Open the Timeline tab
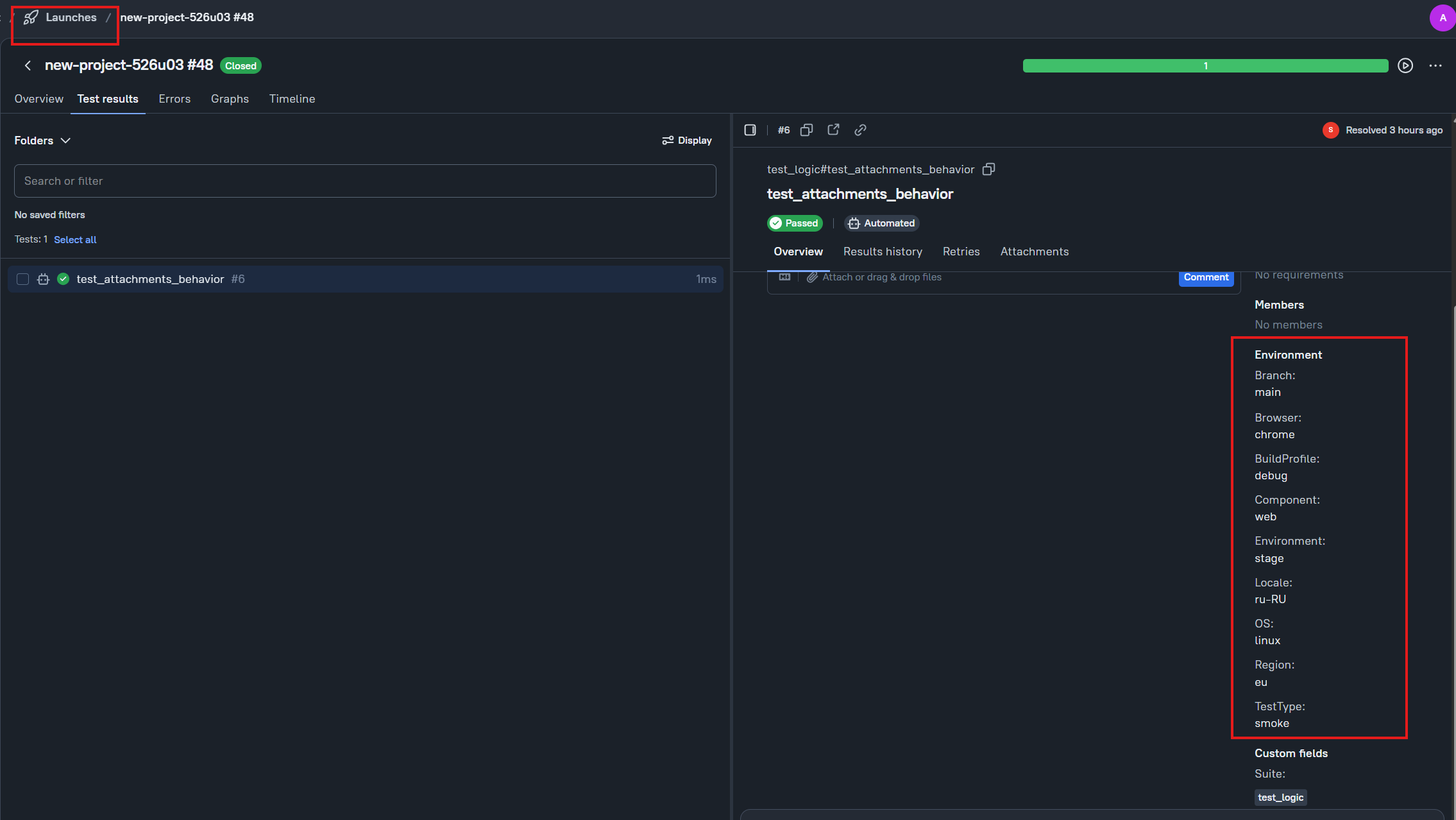 click(292, 99)
